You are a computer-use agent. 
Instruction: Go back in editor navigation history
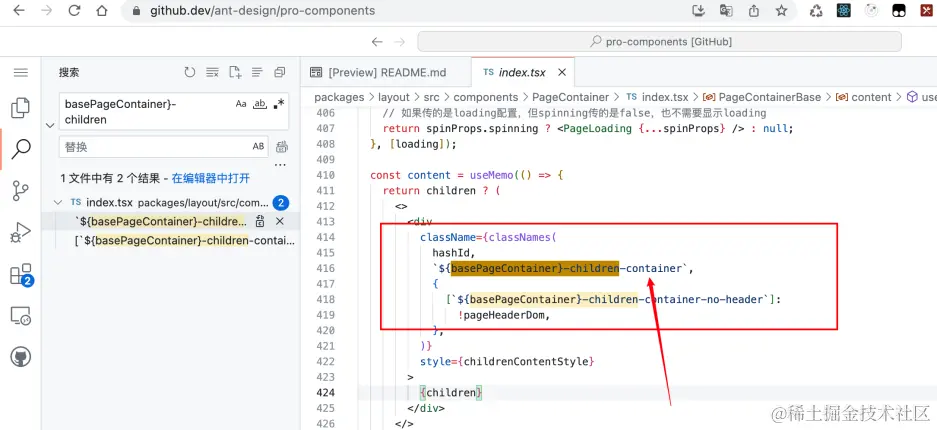[x=376, y=42]
